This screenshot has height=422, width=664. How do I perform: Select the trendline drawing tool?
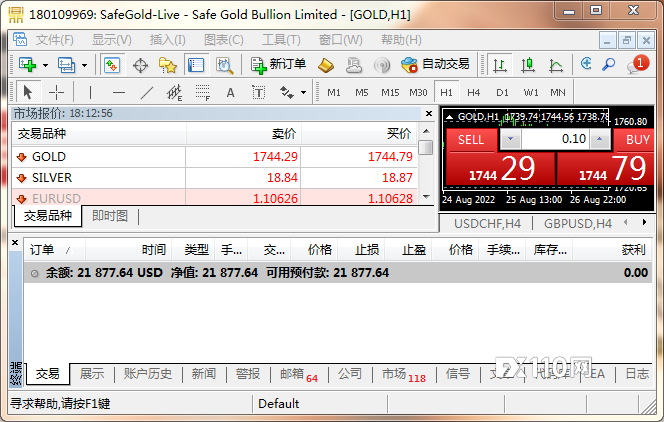147,92
